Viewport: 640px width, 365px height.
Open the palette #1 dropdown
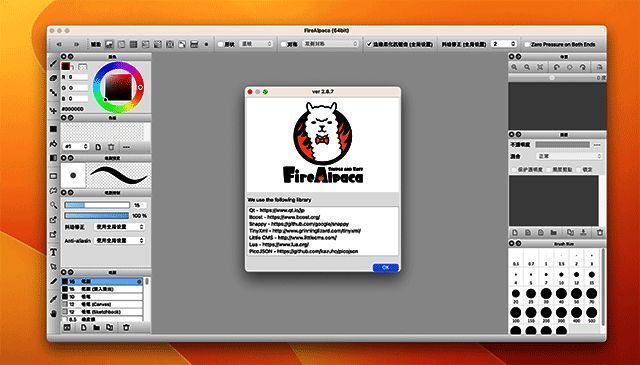(76, 147)
